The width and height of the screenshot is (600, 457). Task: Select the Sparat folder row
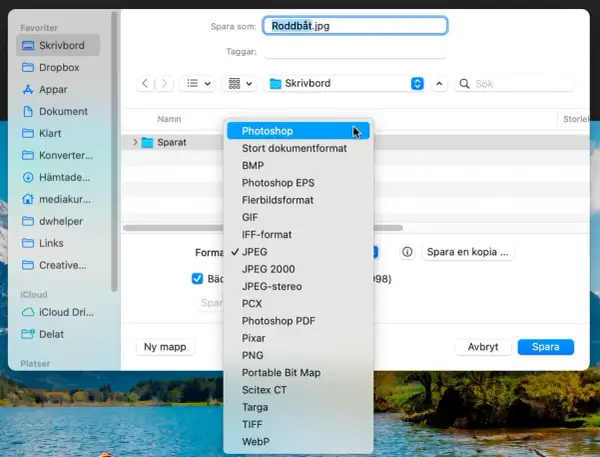coord(355,142)
